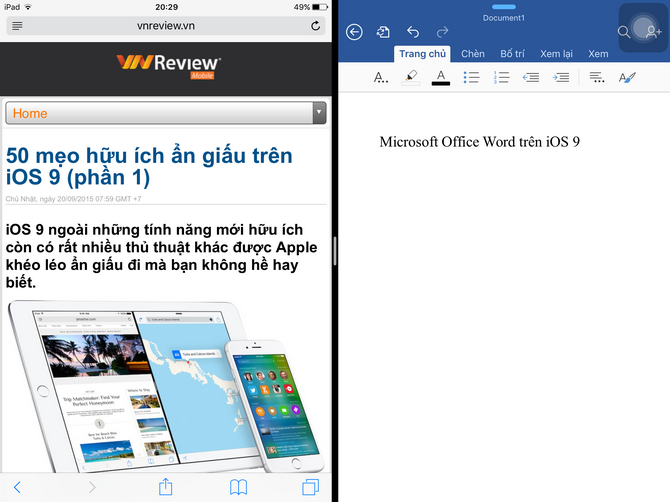Image resolution: width=670 pixels, height=502 pixels.
Task: Switch to the Chèn tab
Action: click(473, 54)
